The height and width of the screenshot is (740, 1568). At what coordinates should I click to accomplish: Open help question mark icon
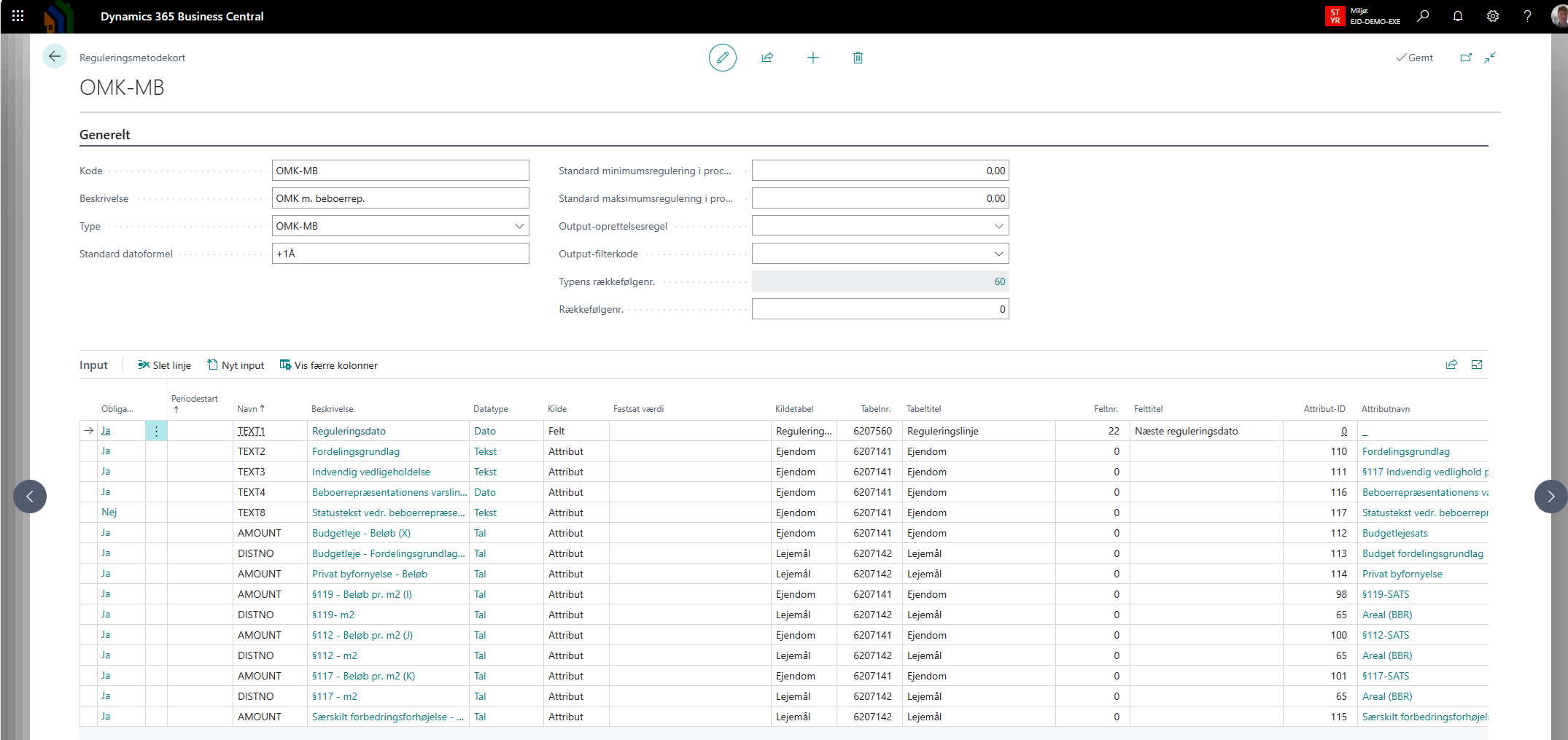[1527, 16]
